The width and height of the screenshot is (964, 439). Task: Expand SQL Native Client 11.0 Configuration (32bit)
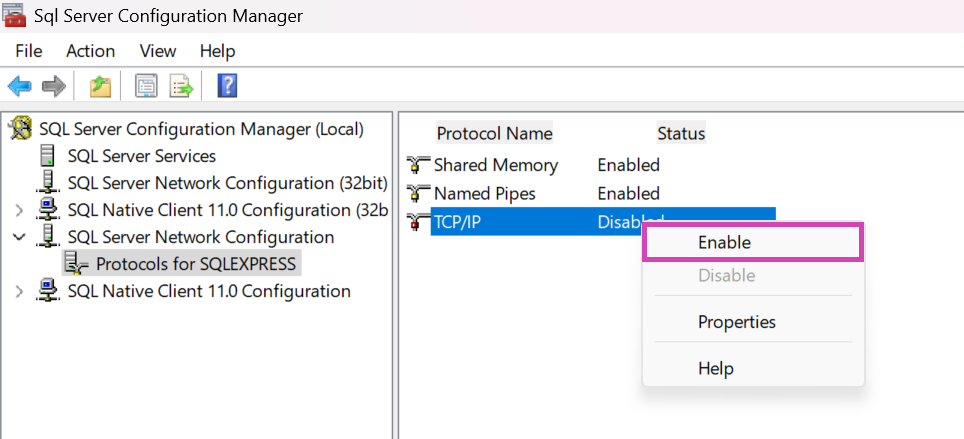19,210
